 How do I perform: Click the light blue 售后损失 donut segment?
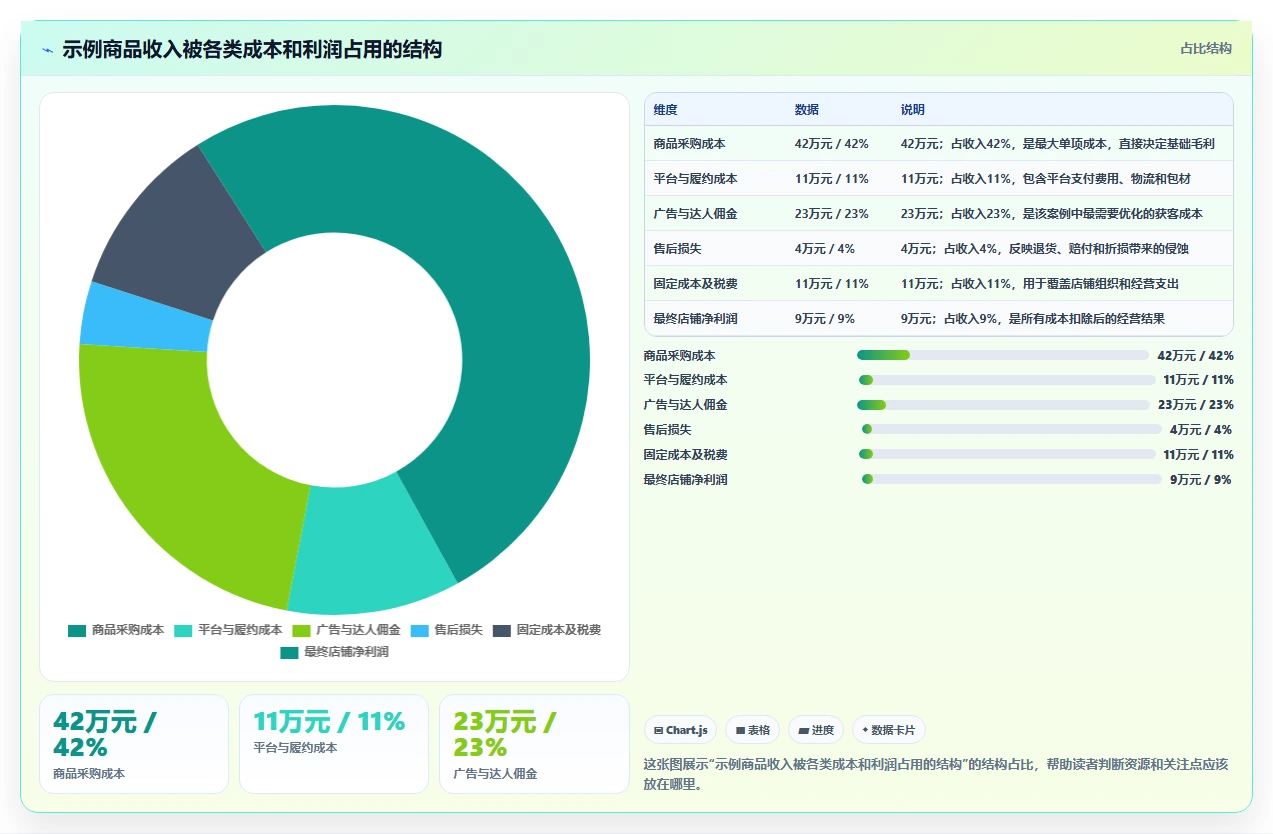tap(145, 316)
